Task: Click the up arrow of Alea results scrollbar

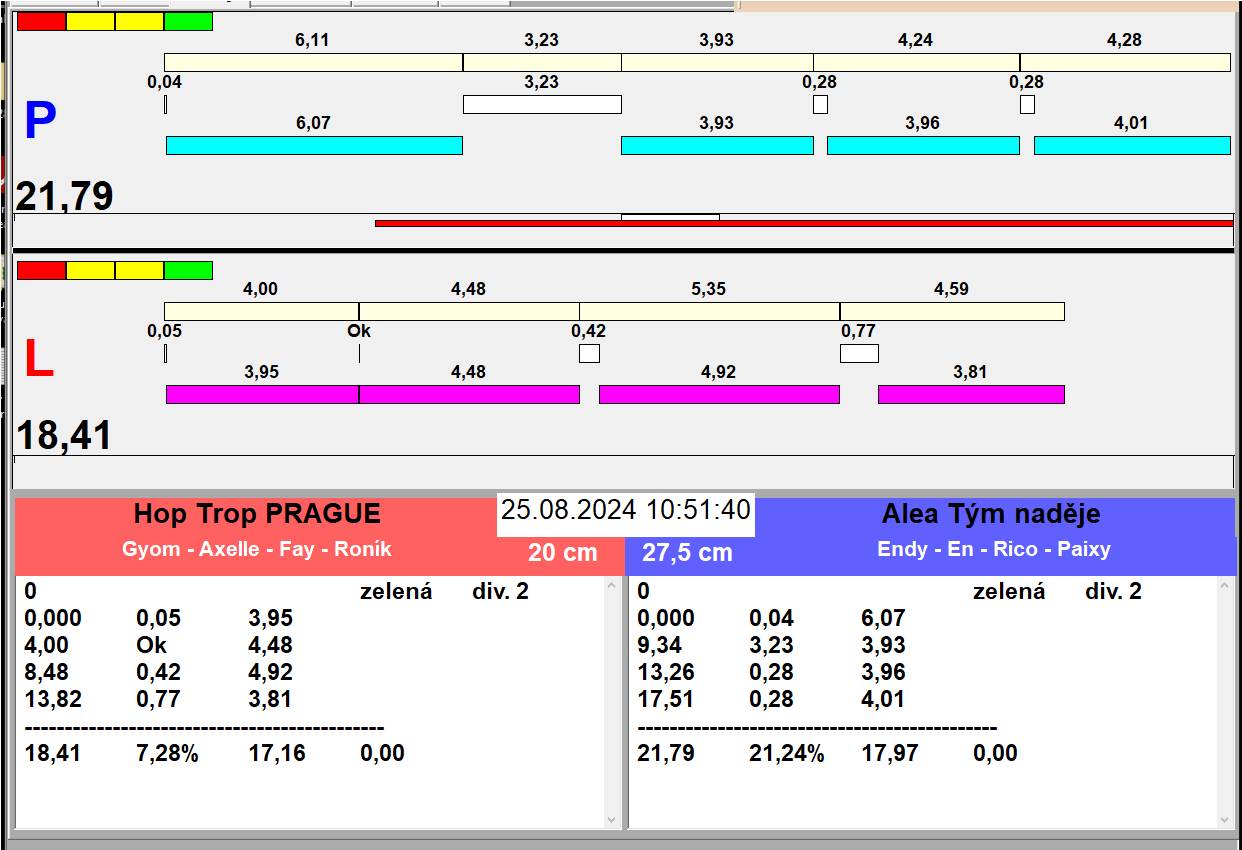Action: (1225, 587)
